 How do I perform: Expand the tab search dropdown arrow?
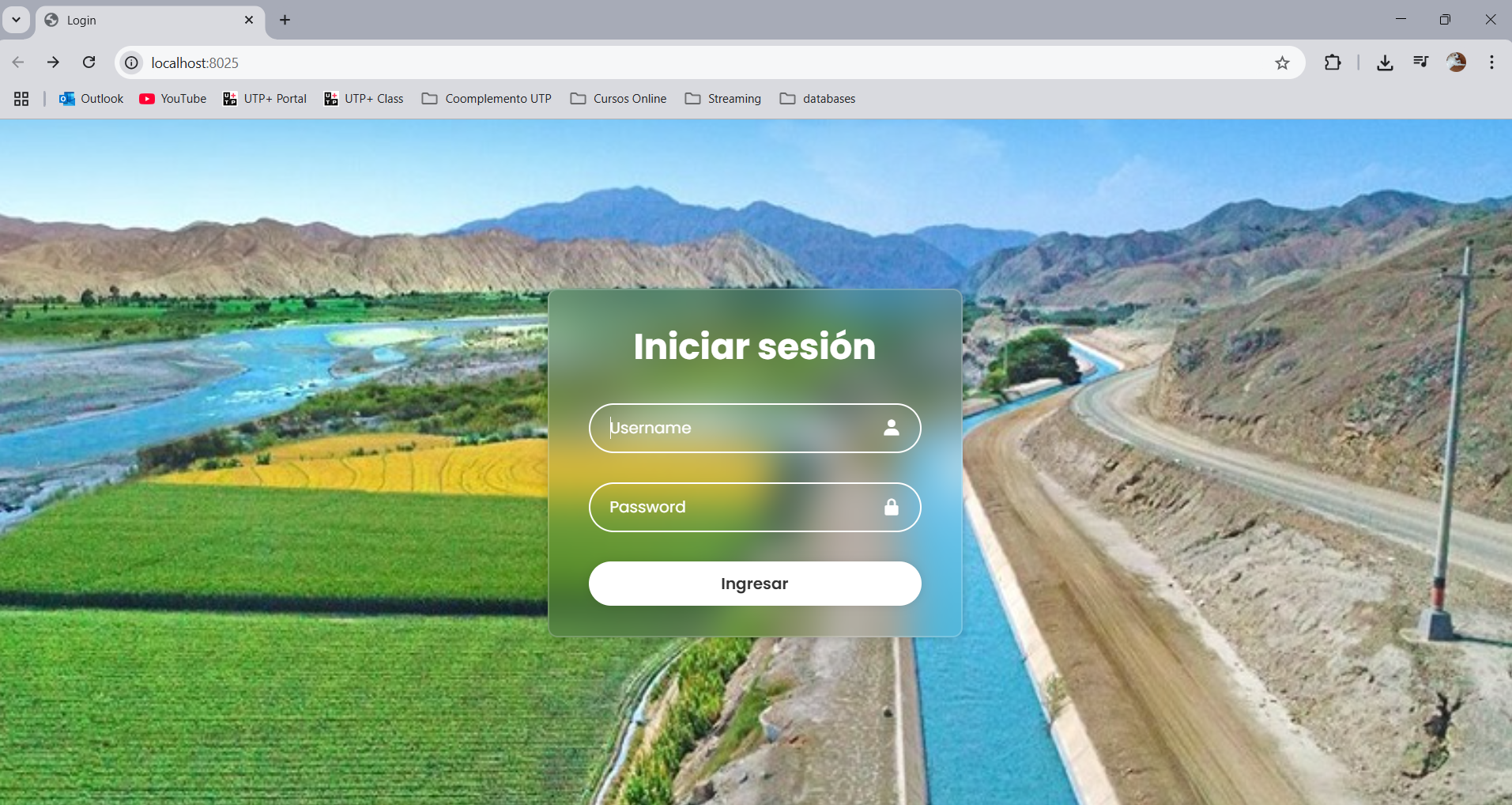[16, 20]
